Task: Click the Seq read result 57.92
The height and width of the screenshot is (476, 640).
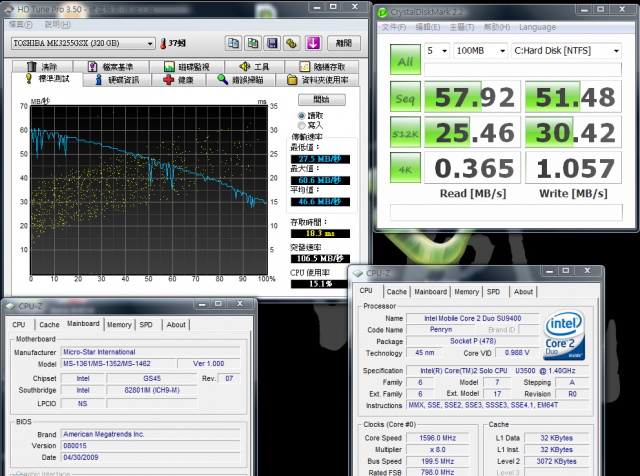Action: (x=473, y=97)
